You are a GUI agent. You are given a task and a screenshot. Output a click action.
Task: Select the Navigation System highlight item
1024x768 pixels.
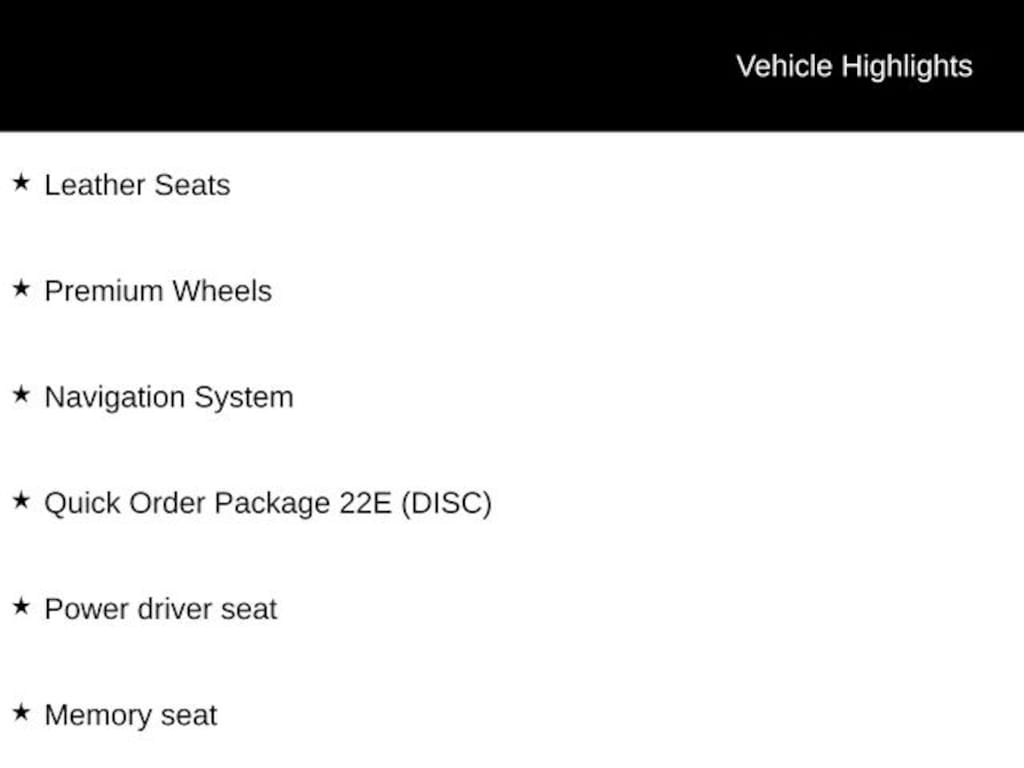click(x=169, y=397)
